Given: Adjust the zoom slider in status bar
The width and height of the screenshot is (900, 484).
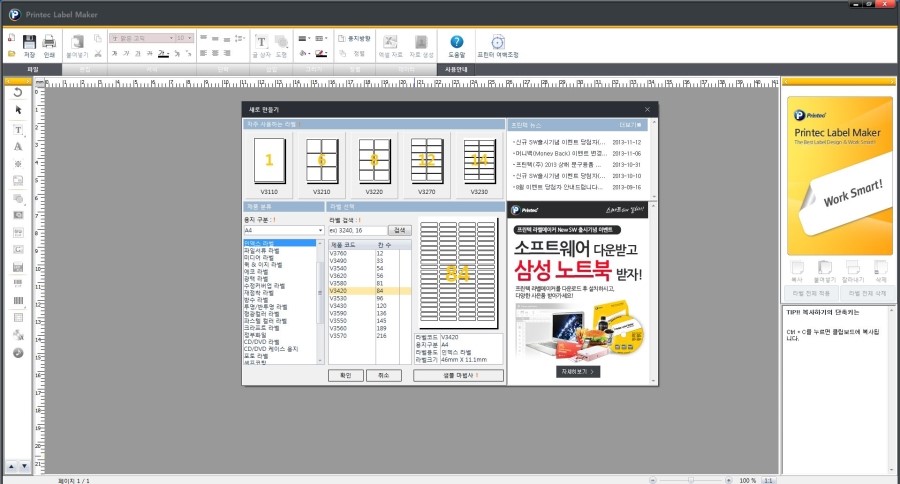Looking at the screenshot, I should [690, 480].
